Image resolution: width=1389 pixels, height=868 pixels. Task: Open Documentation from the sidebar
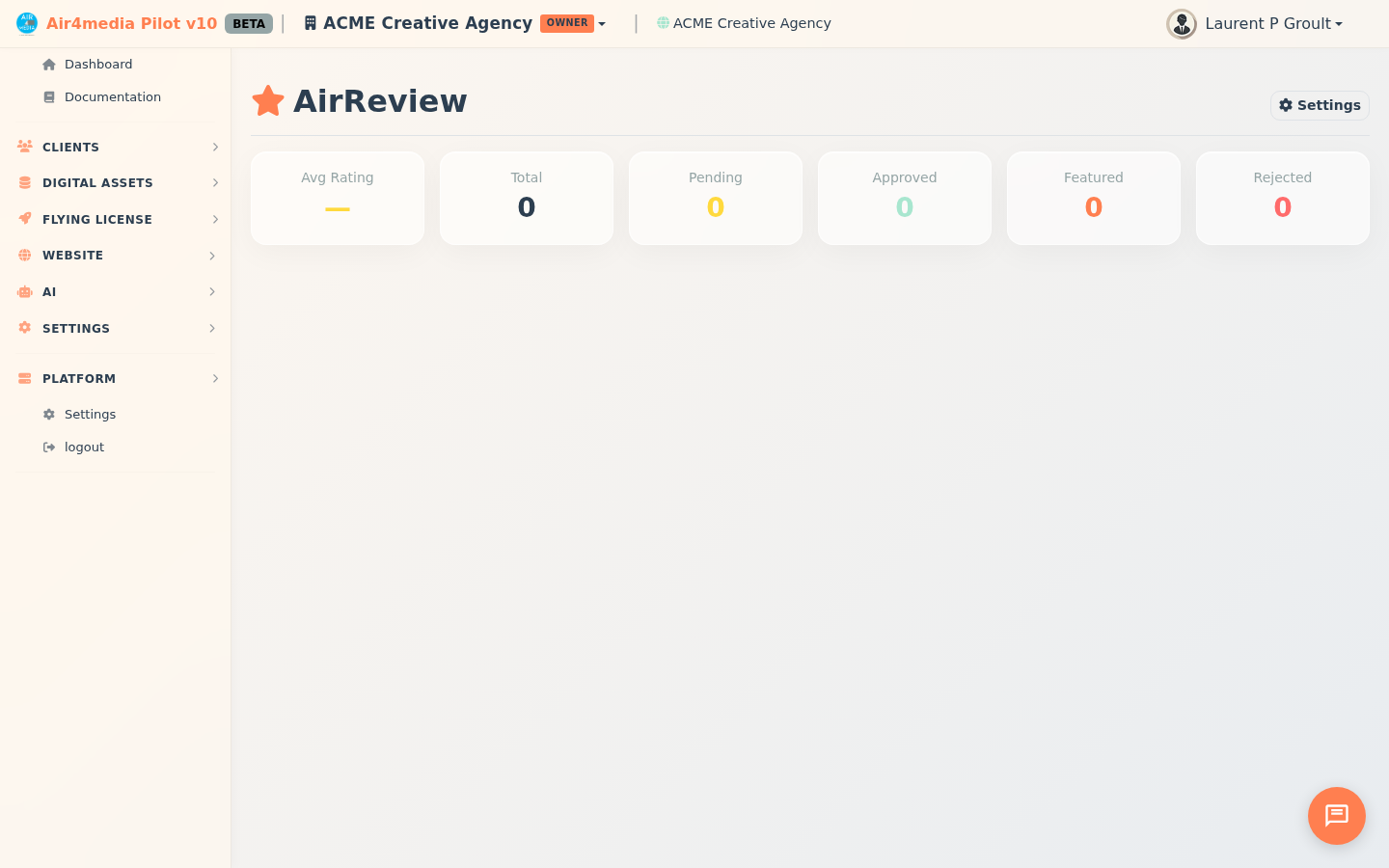click(x=112, y=96)
